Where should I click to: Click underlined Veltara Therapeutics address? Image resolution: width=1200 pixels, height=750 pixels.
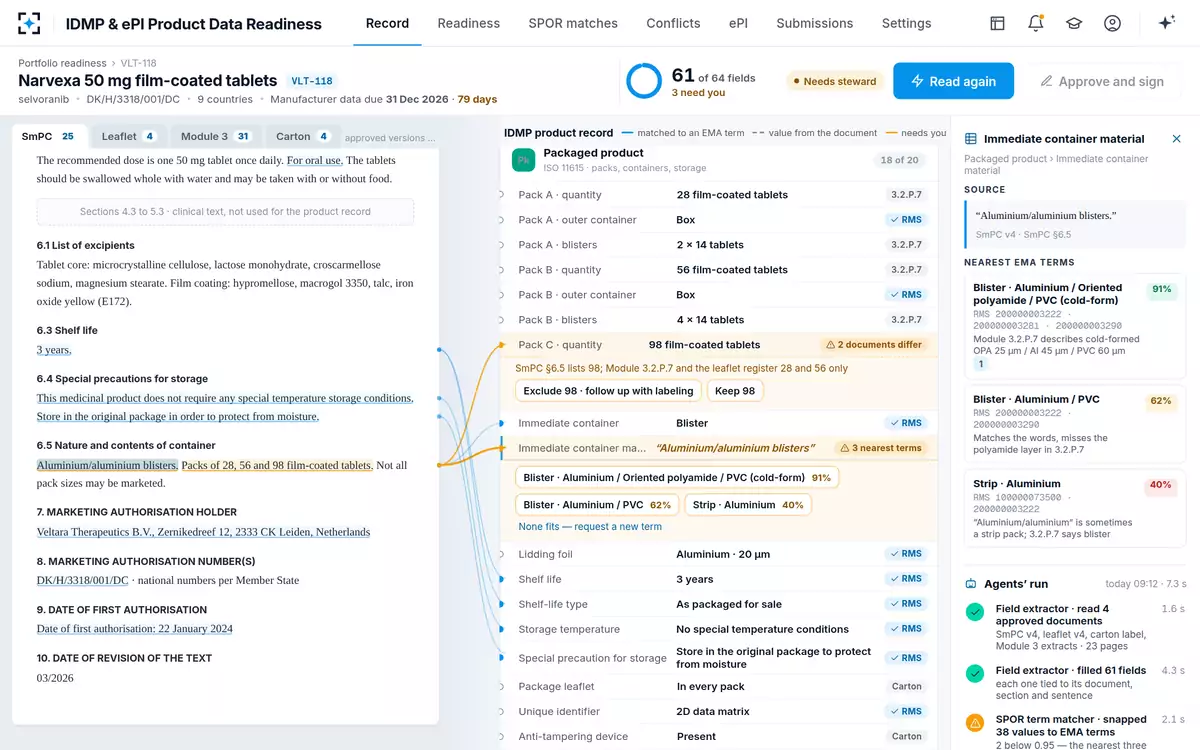pos(203,532)
